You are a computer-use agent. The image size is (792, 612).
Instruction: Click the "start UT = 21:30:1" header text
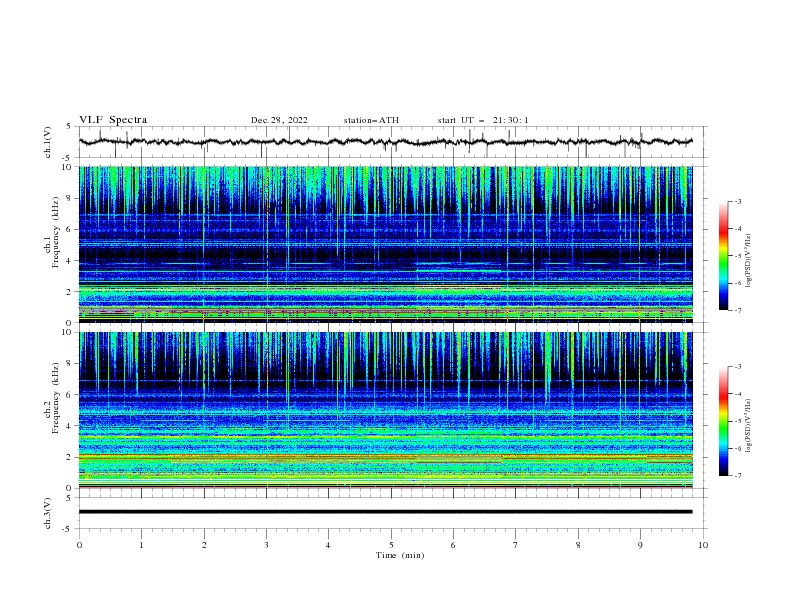coord(483,120)
